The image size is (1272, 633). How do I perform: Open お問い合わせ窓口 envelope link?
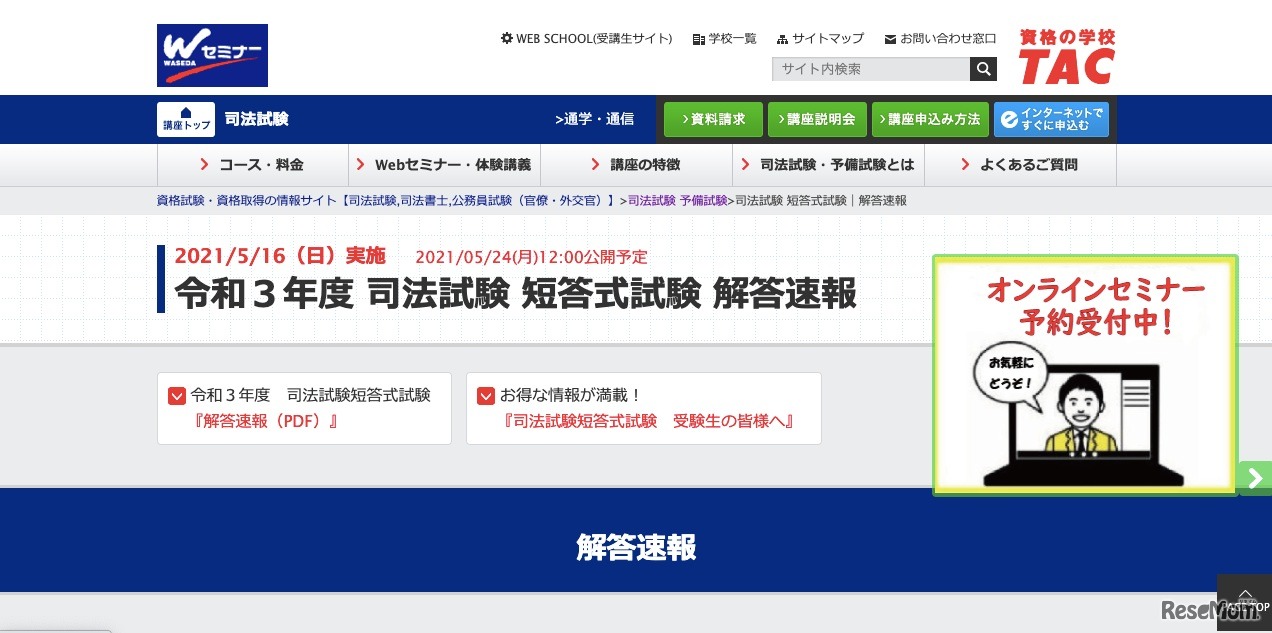pyautogui.click(x=940, y=38)
